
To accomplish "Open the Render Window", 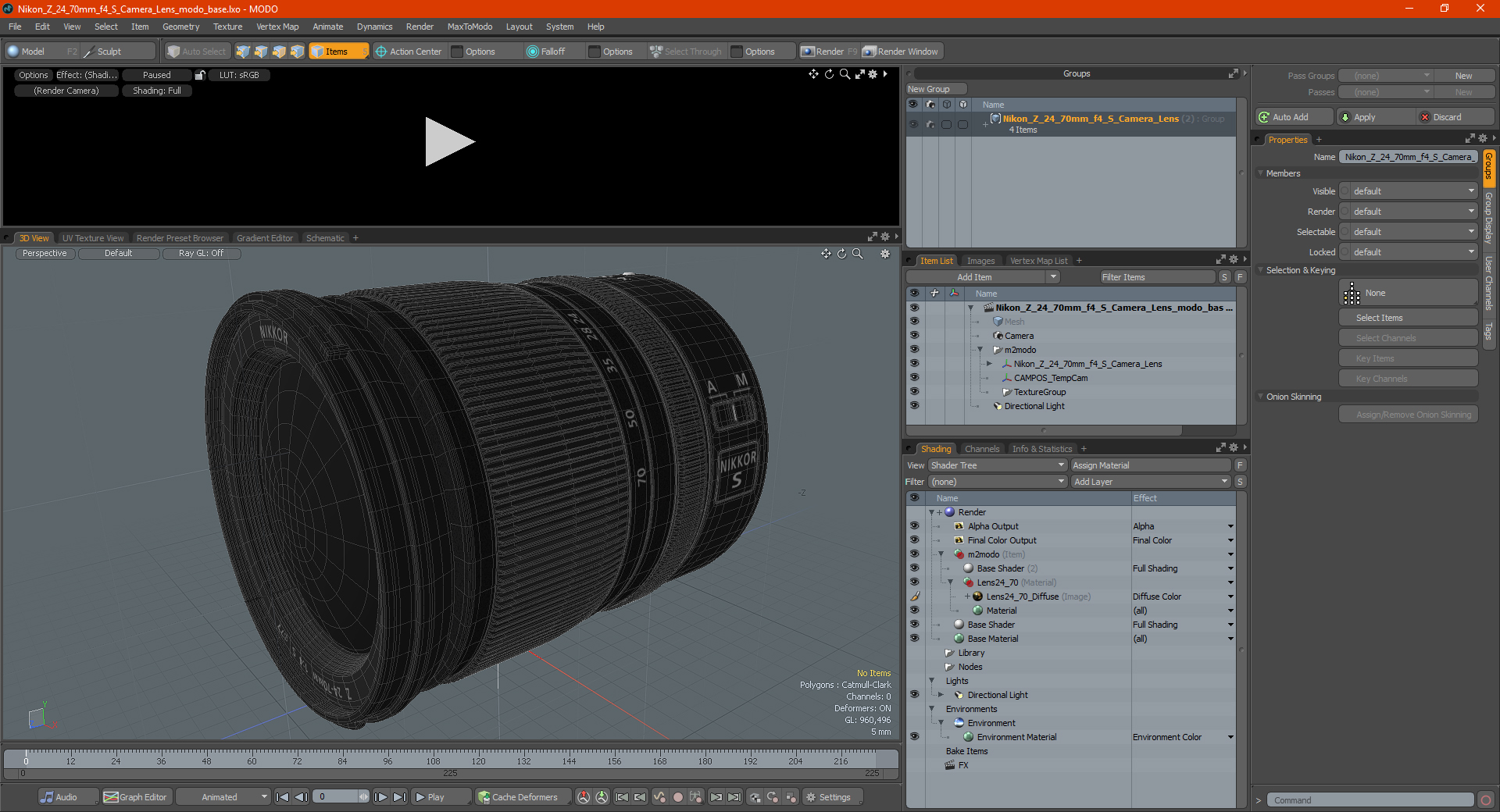I will tap(901, 52).
